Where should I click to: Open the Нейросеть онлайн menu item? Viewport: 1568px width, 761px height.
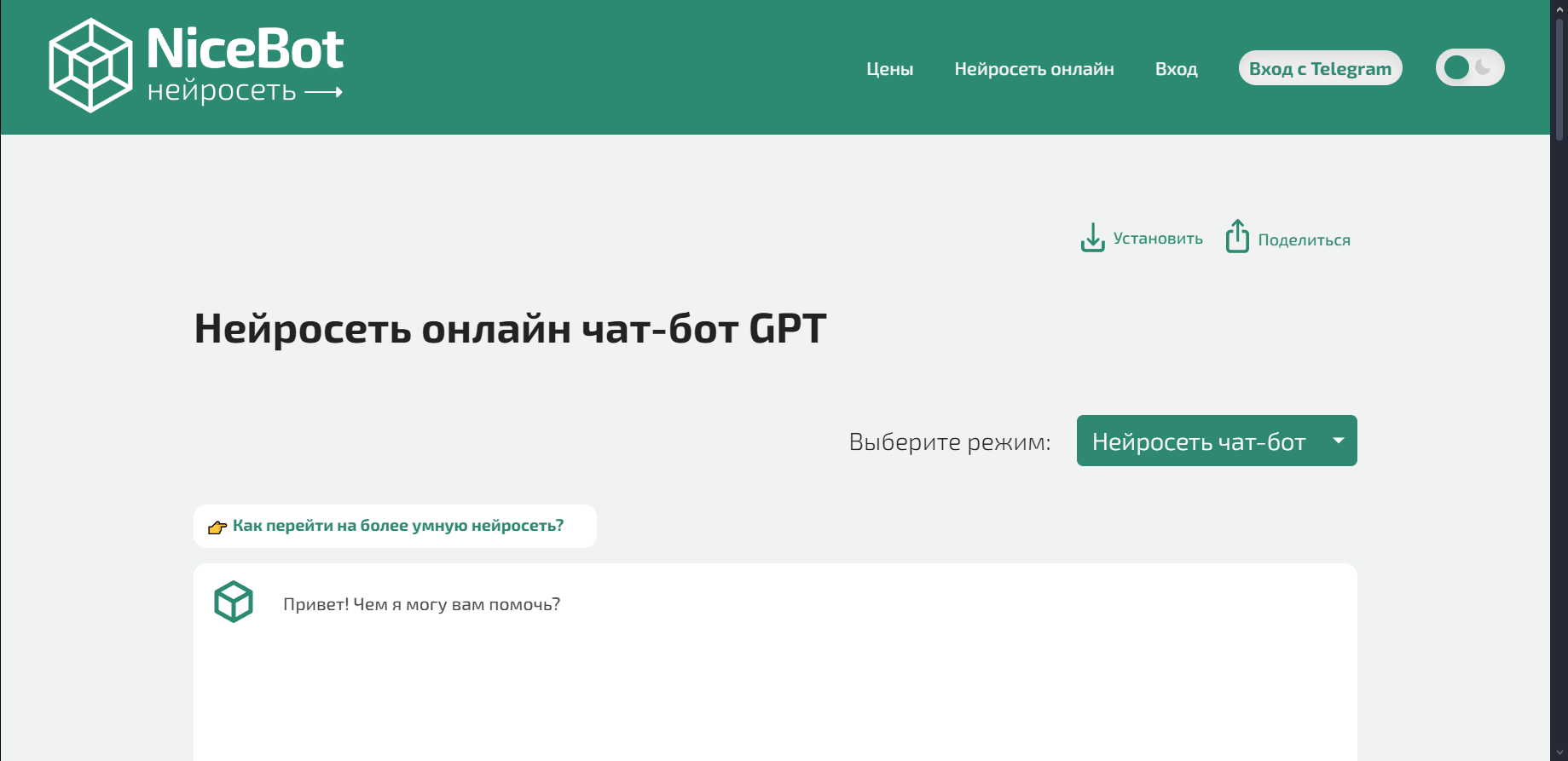pos(1034,69)
